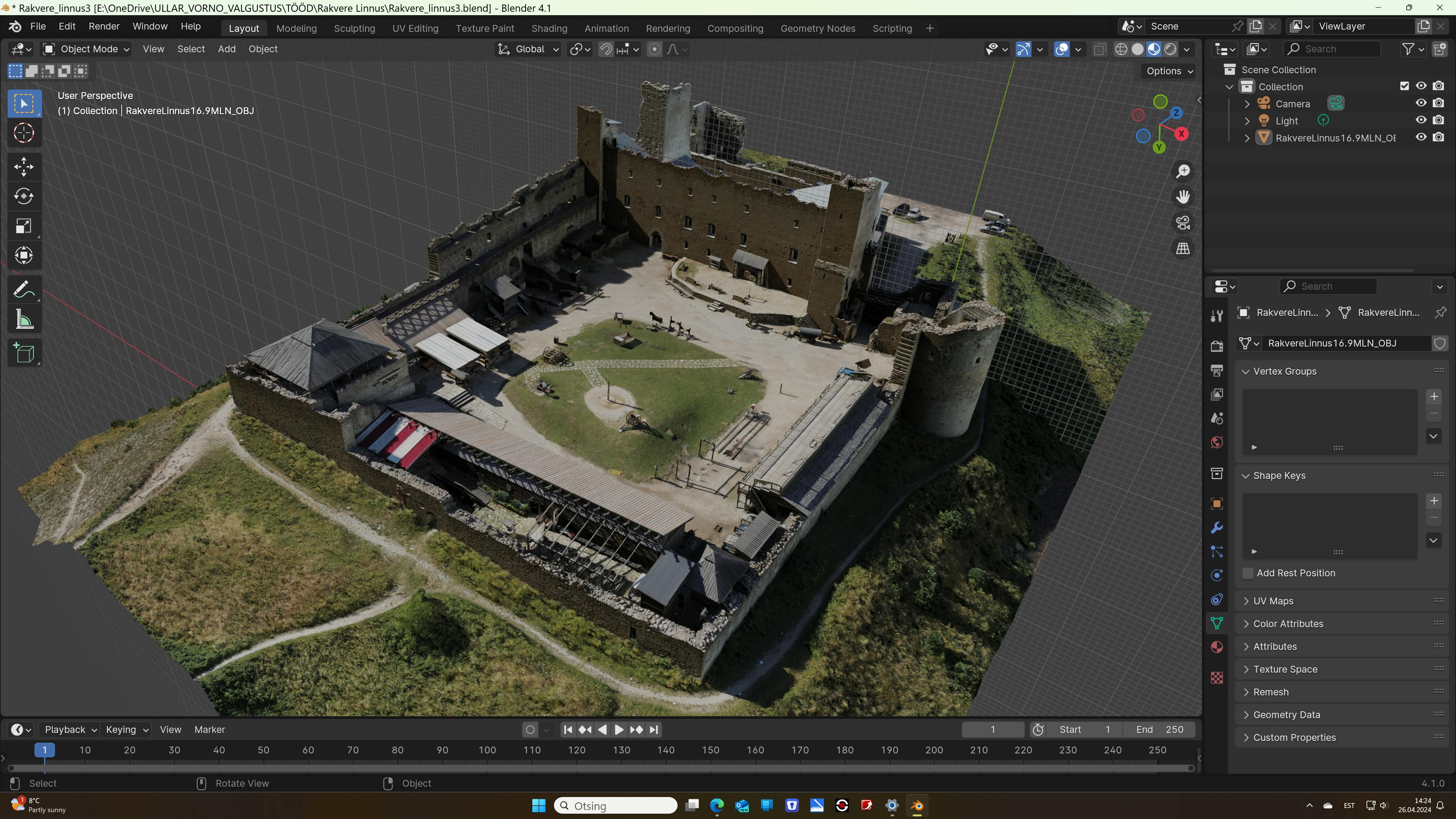Select the Move tool in the toolbar
1456x819 pixels.
[x=24, y=166]
